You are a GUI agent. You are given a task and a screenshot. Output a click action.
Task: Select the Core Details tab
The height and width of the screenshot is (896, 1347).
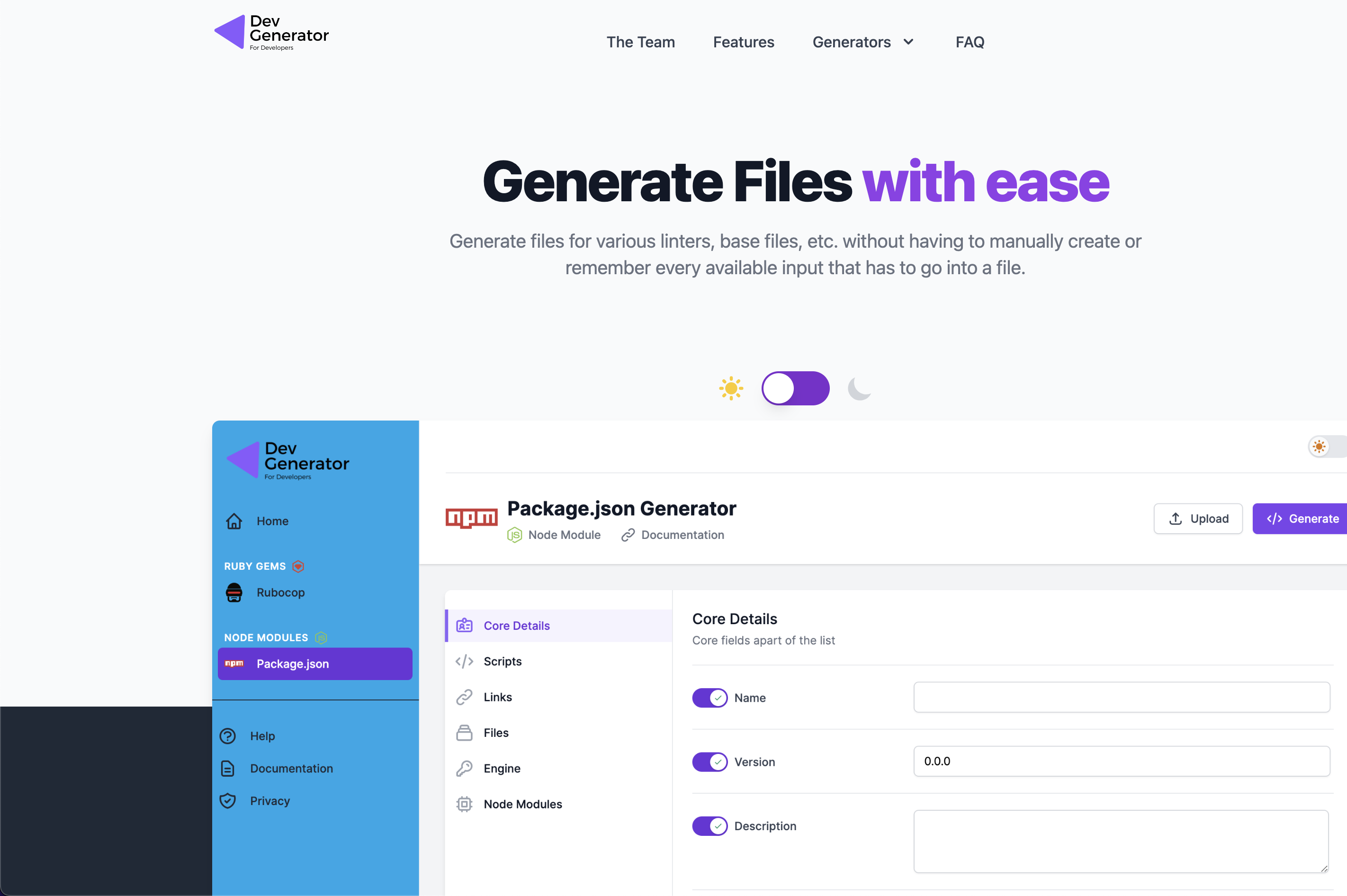[x=558, y=626]
